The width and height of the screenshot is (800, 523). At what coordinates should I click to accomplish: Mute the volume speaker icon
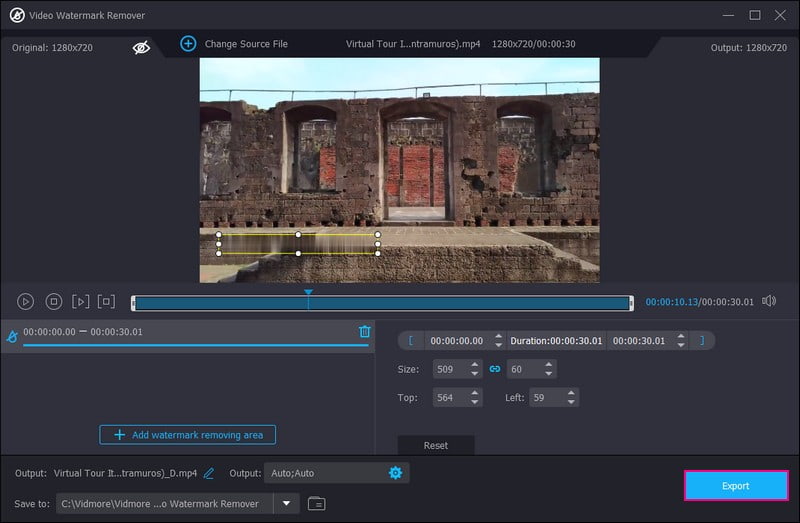pyautogui.click(x=769, y=301)
